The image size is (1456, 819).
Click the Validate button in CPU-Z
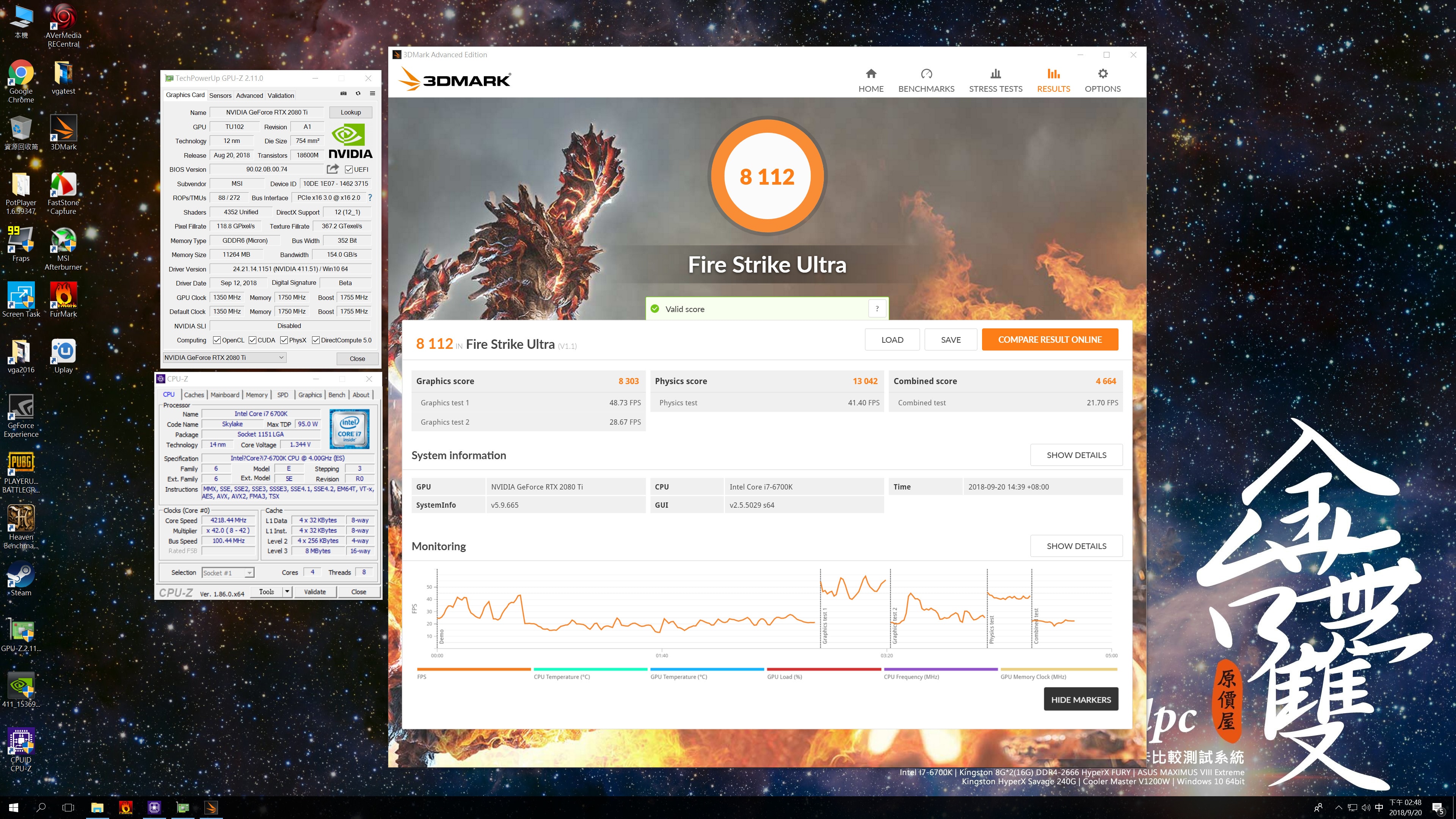(315, 592)
